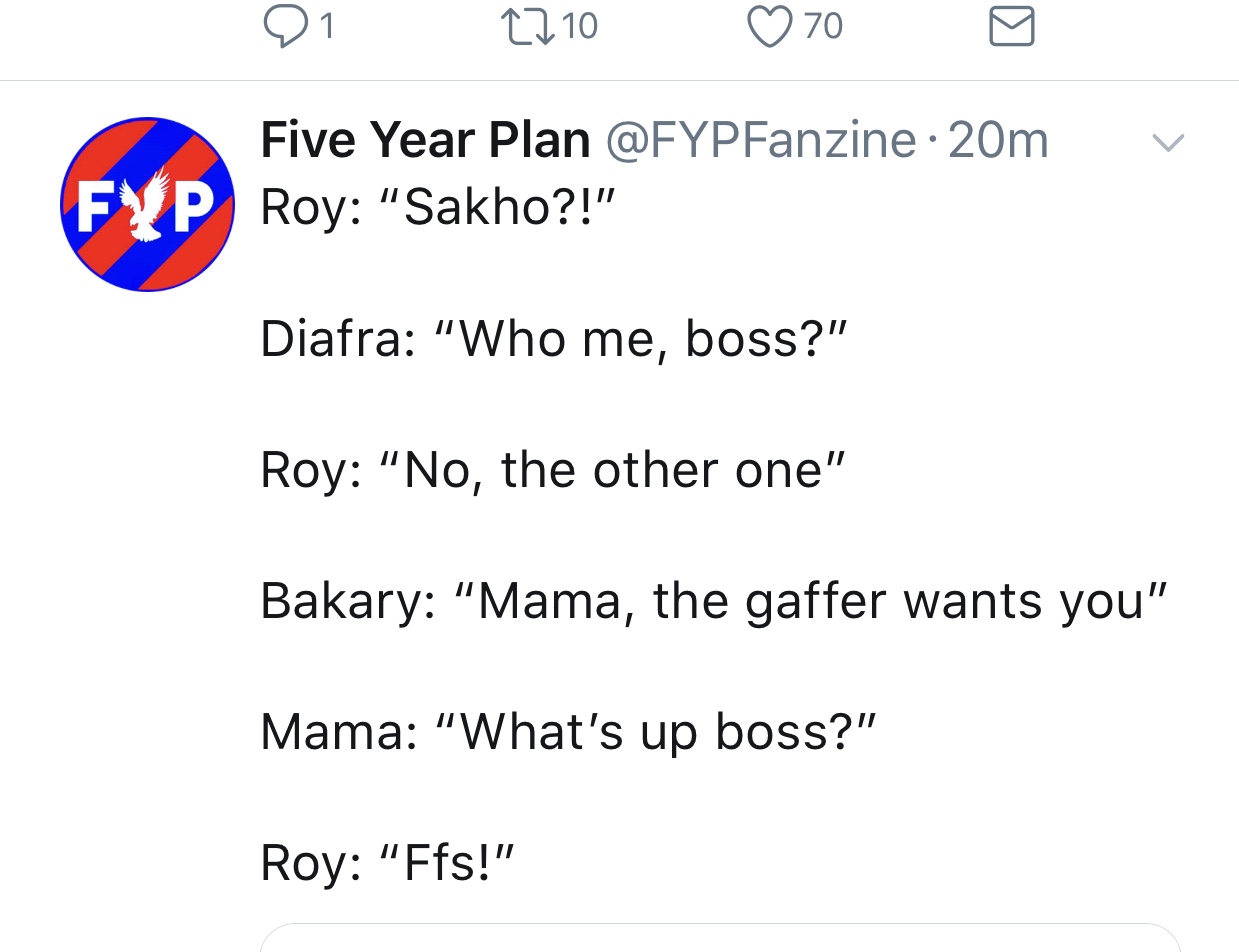The height and width of the screenshot is (952, 1239).
Task: Click the @FYPFanzine handle
Action: coord(760,140)
